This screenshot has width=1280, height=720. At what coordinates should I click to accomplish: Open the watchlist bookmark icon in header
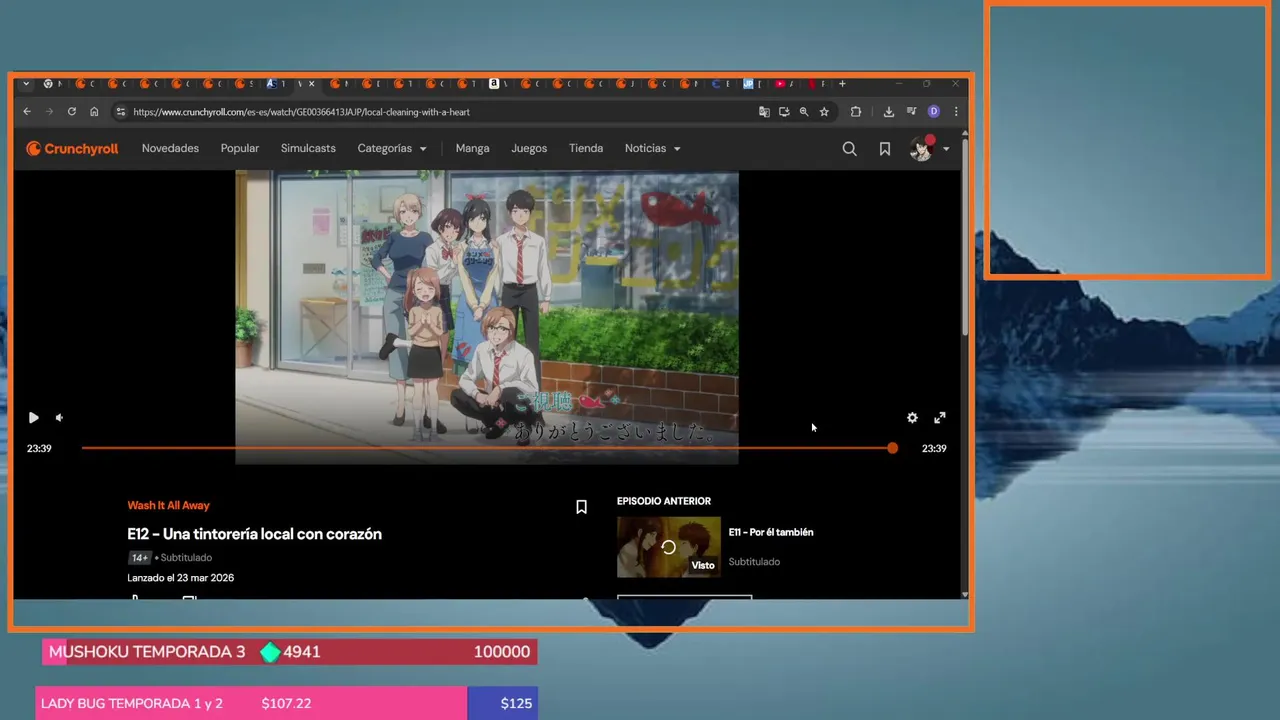click(x=885, y=149)
